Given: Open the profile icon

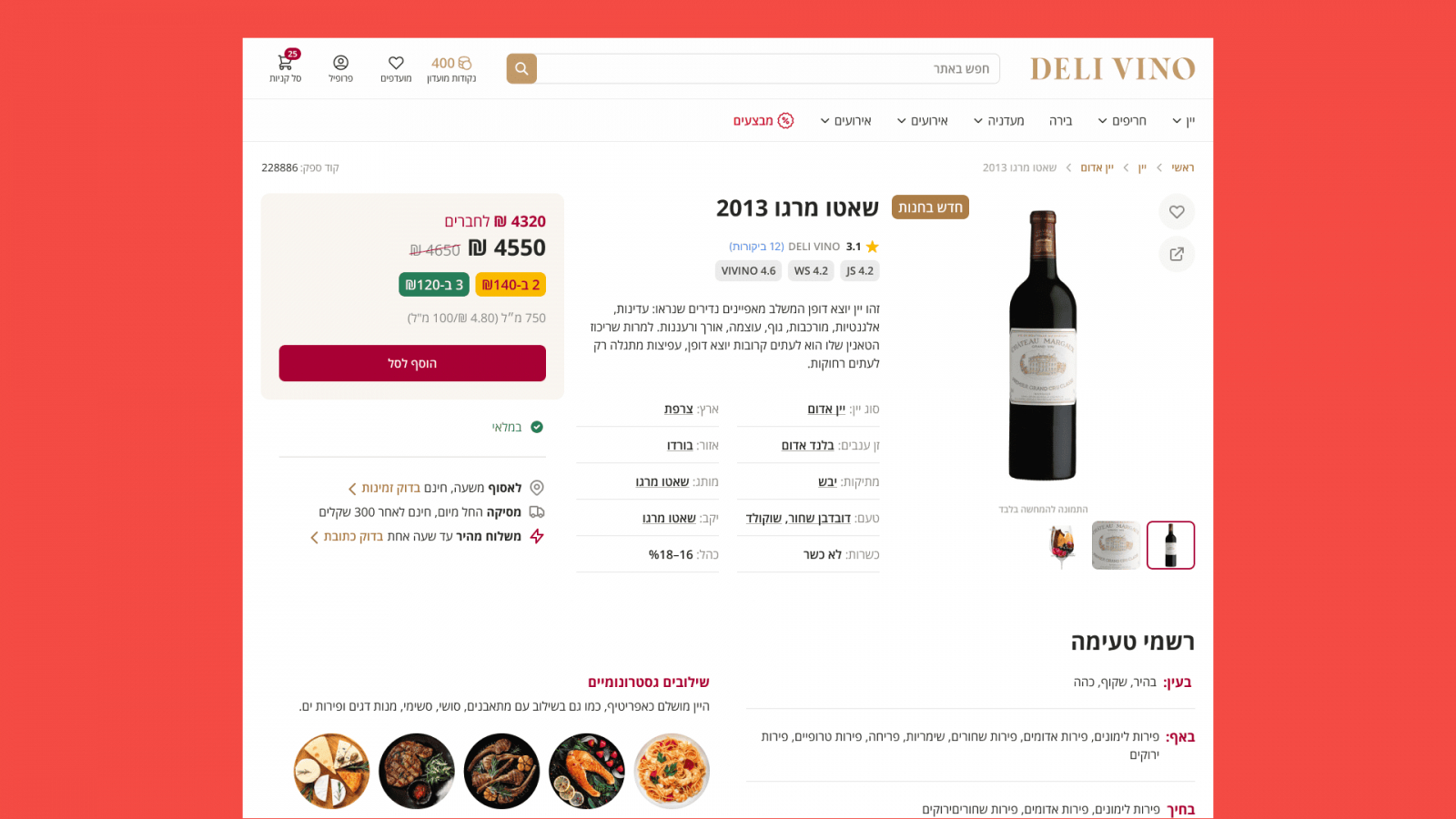Looking at the screenshot, I should (341, 63).
